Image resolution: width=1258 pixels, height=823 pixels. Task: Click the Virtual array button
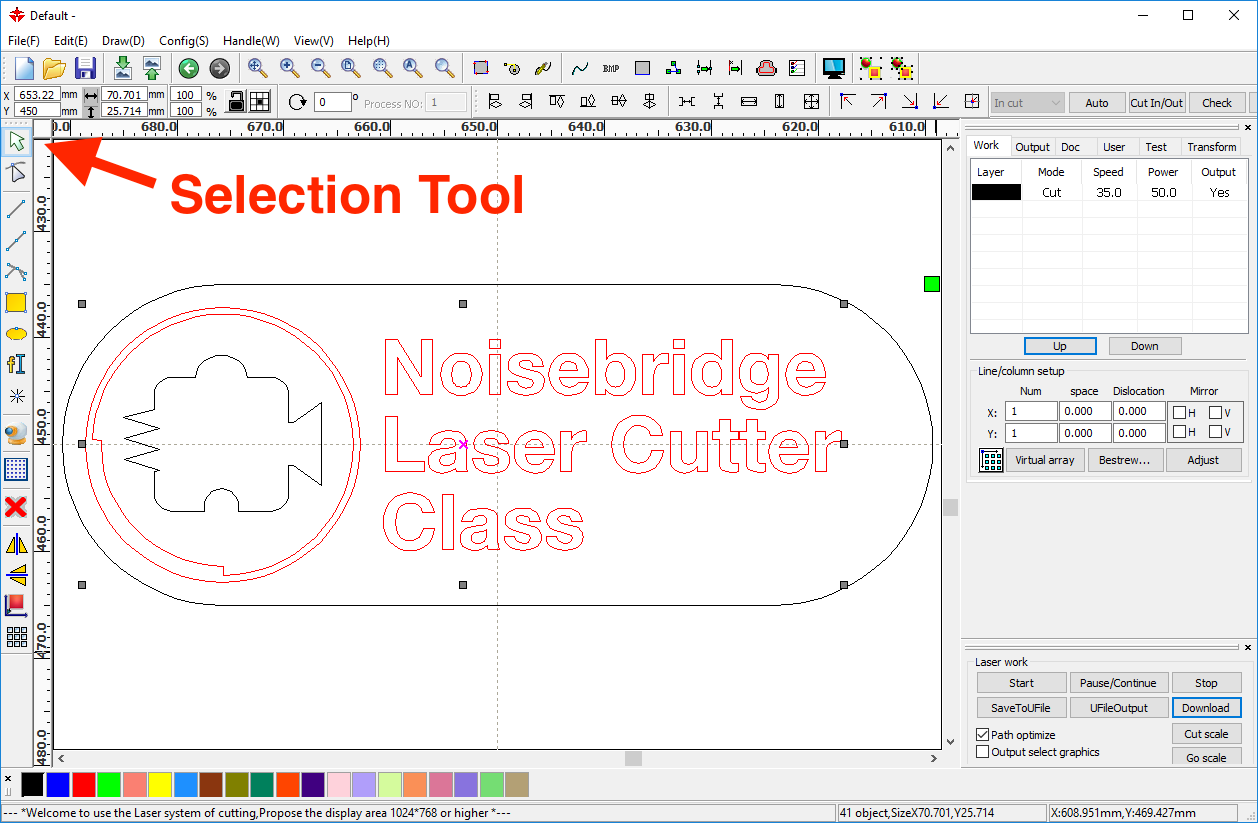[1044, 460]
